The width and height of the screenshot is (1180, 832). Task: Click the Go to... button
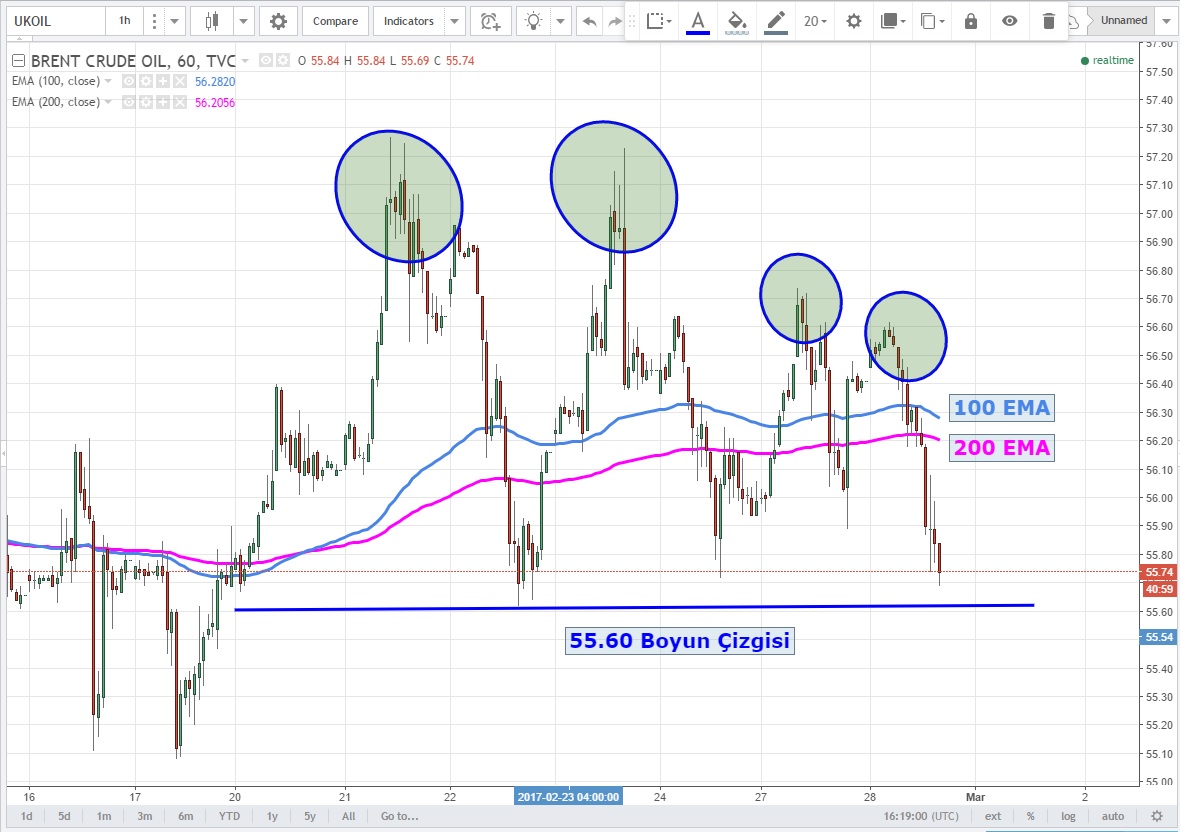click(399, 816)
